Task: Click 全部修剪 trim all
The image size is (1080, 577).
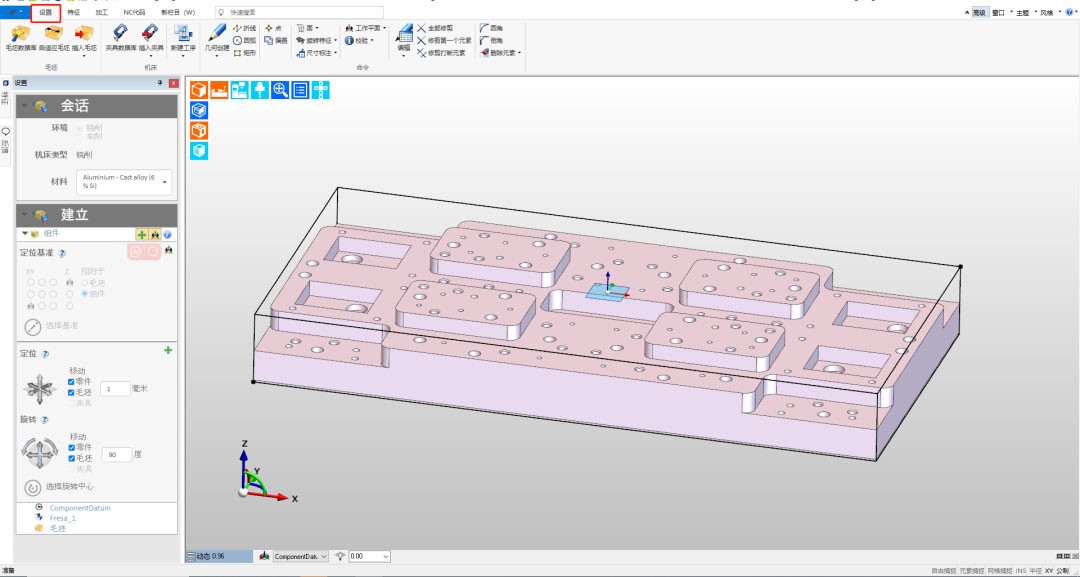Action: [x=435, y=28]
